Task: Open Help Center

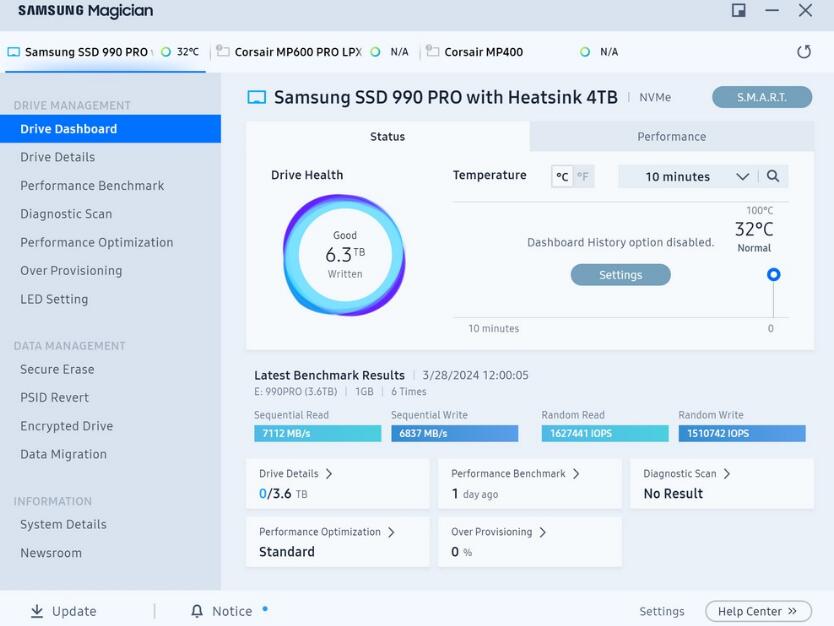Action: coord(757,611)
